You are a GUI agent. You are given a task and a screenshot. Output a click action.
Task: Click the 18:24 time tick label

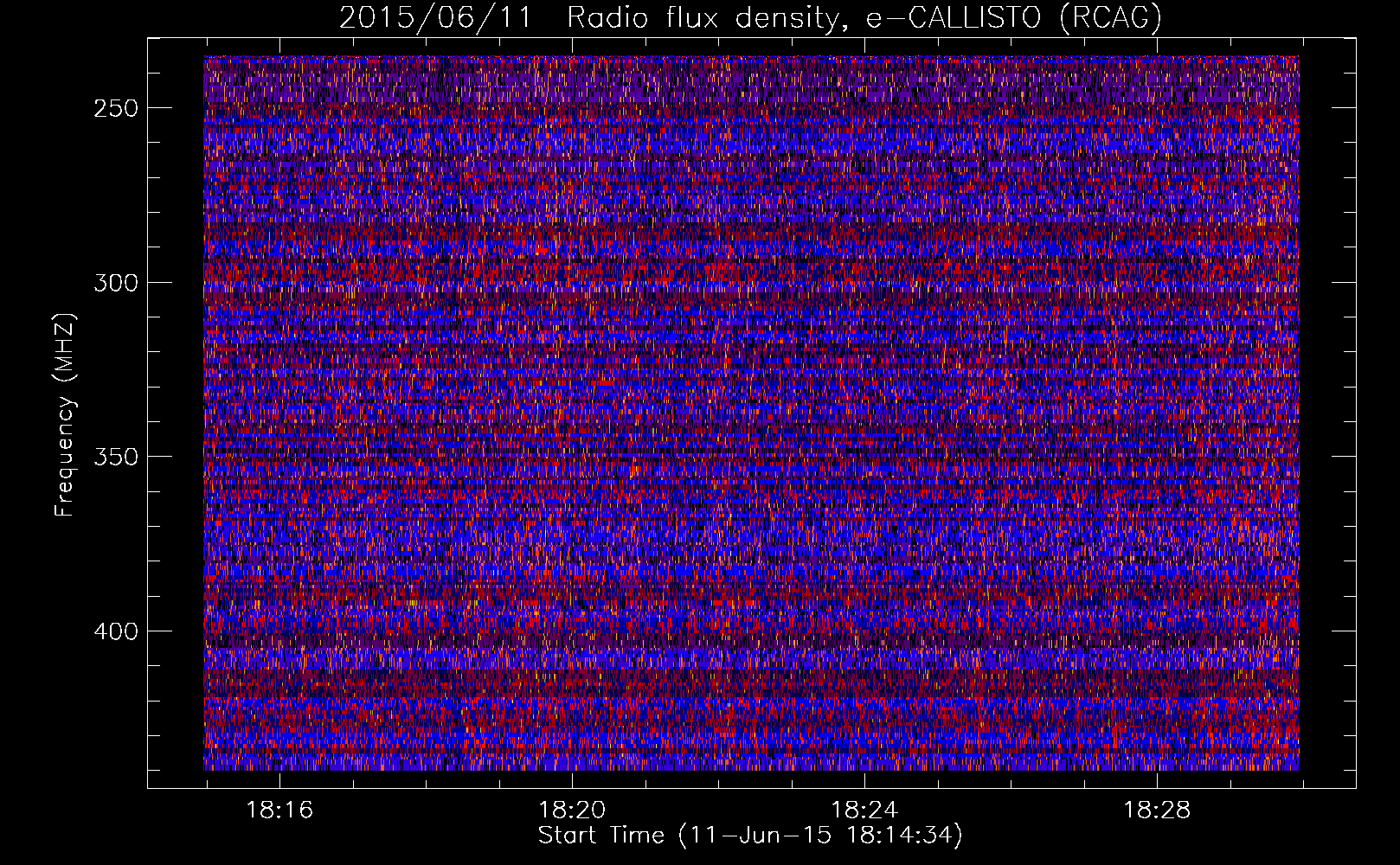tap(864, 811)
